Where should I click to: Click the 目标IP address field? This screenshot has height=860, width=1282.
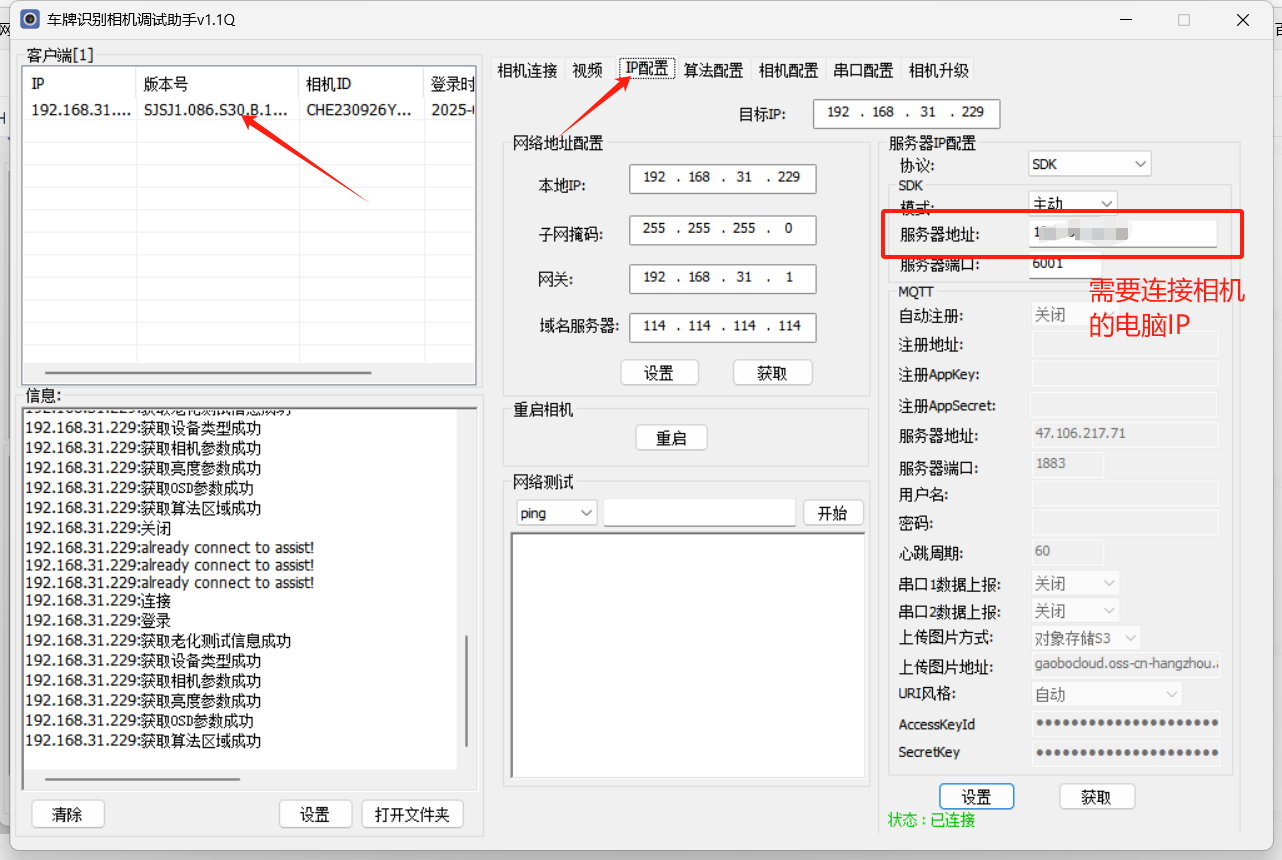click(906, 113)
